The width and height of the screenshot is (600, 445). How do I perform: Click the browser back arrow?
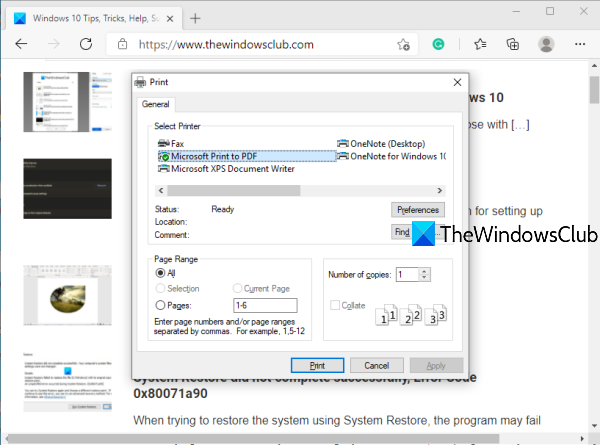pos(21,44)
